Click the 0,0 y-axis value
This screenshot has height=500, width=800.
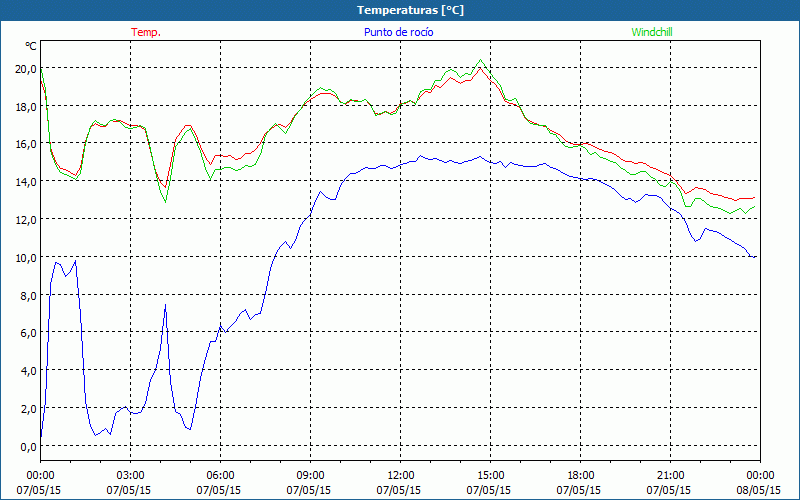coord(28,446)
